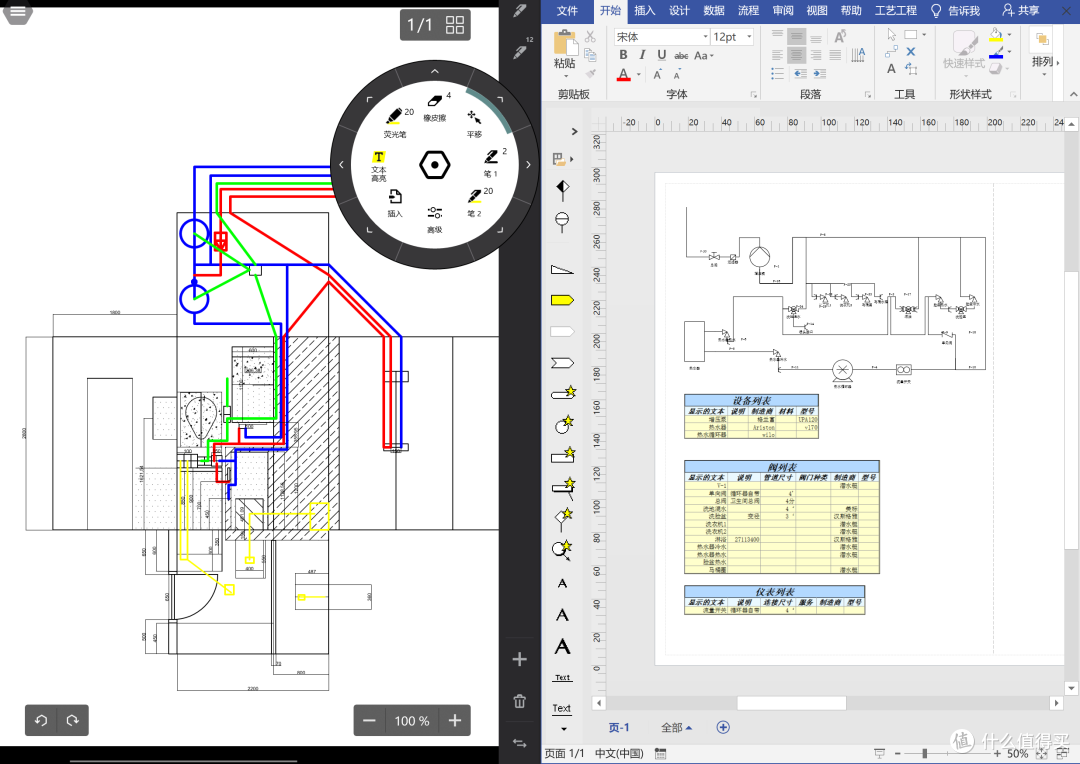Viewport: 1080px width, 764px height.
Task: Select the 平移 pan tool
Action: (x=474, y=123)
